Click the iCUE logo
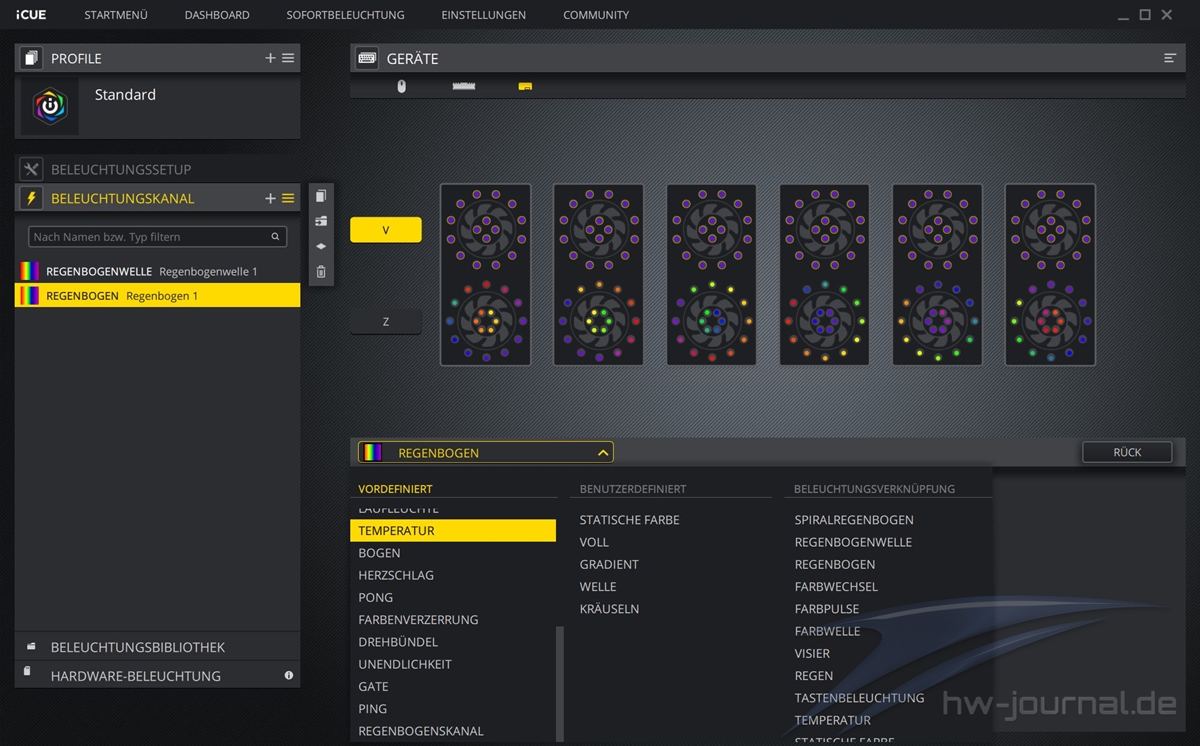 [31, 15]
